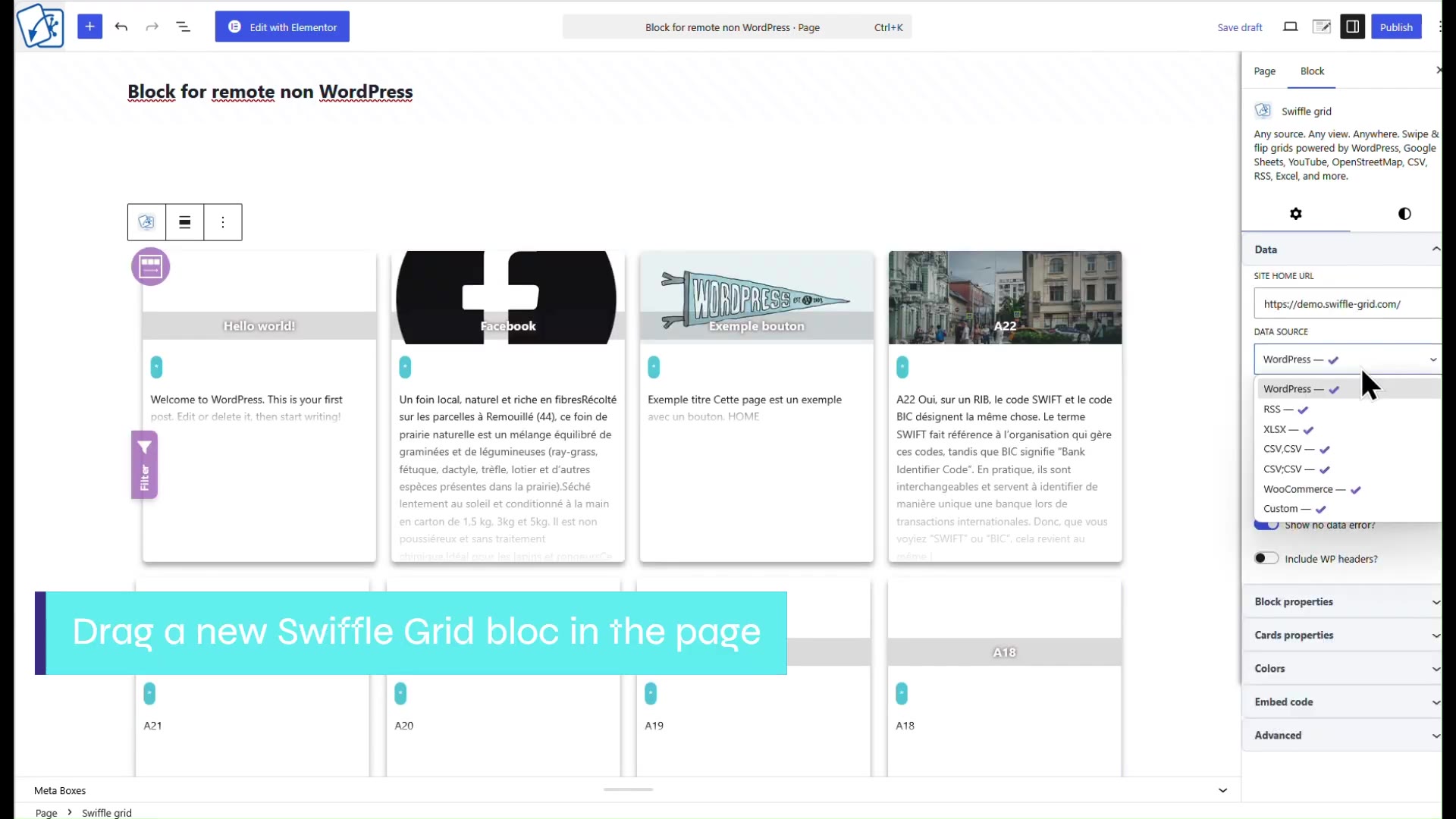The width and height of the screenshot is (1456, 819).
Task: Toggle 'Show no data error?' switch
Action: (1266, 525)
